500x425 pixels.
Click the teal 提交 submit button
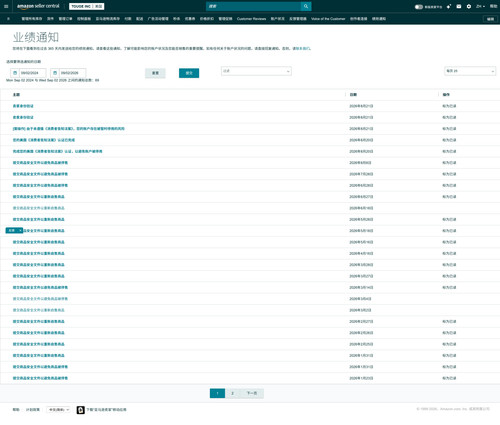[x=189, y=73]
